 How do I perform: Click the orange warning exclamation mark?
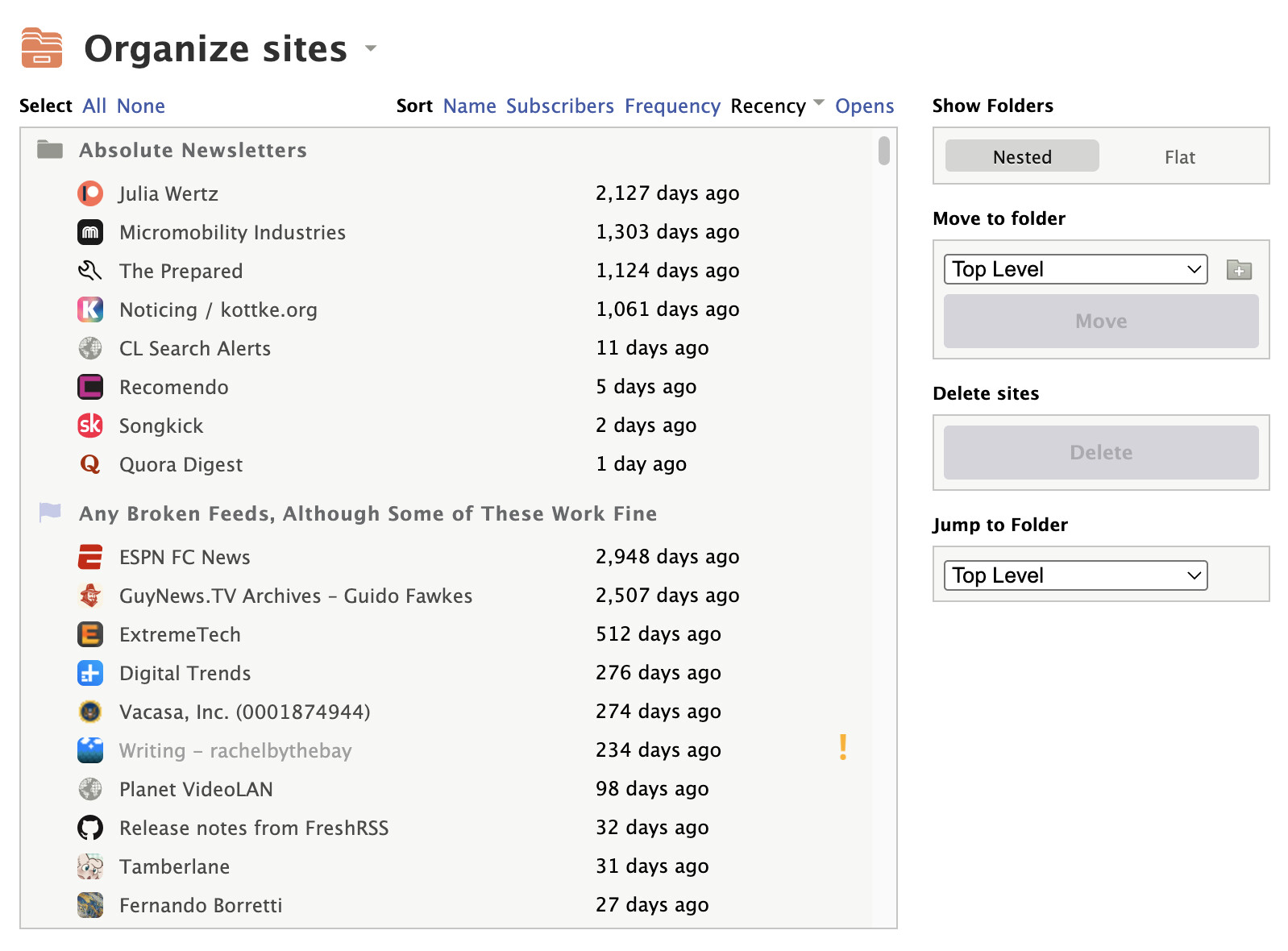click(x=842, y=748)
